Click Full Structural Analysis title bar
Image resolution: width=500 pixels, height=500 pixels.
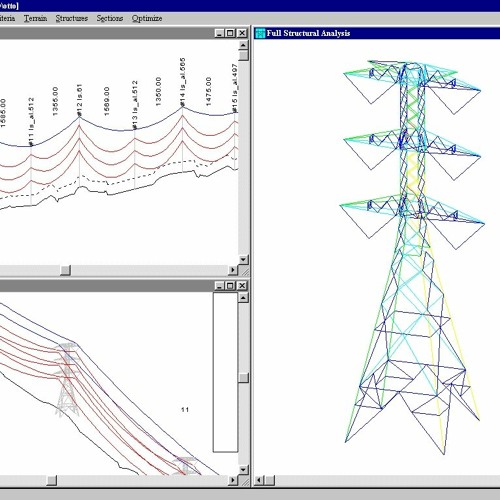point(377,33)
